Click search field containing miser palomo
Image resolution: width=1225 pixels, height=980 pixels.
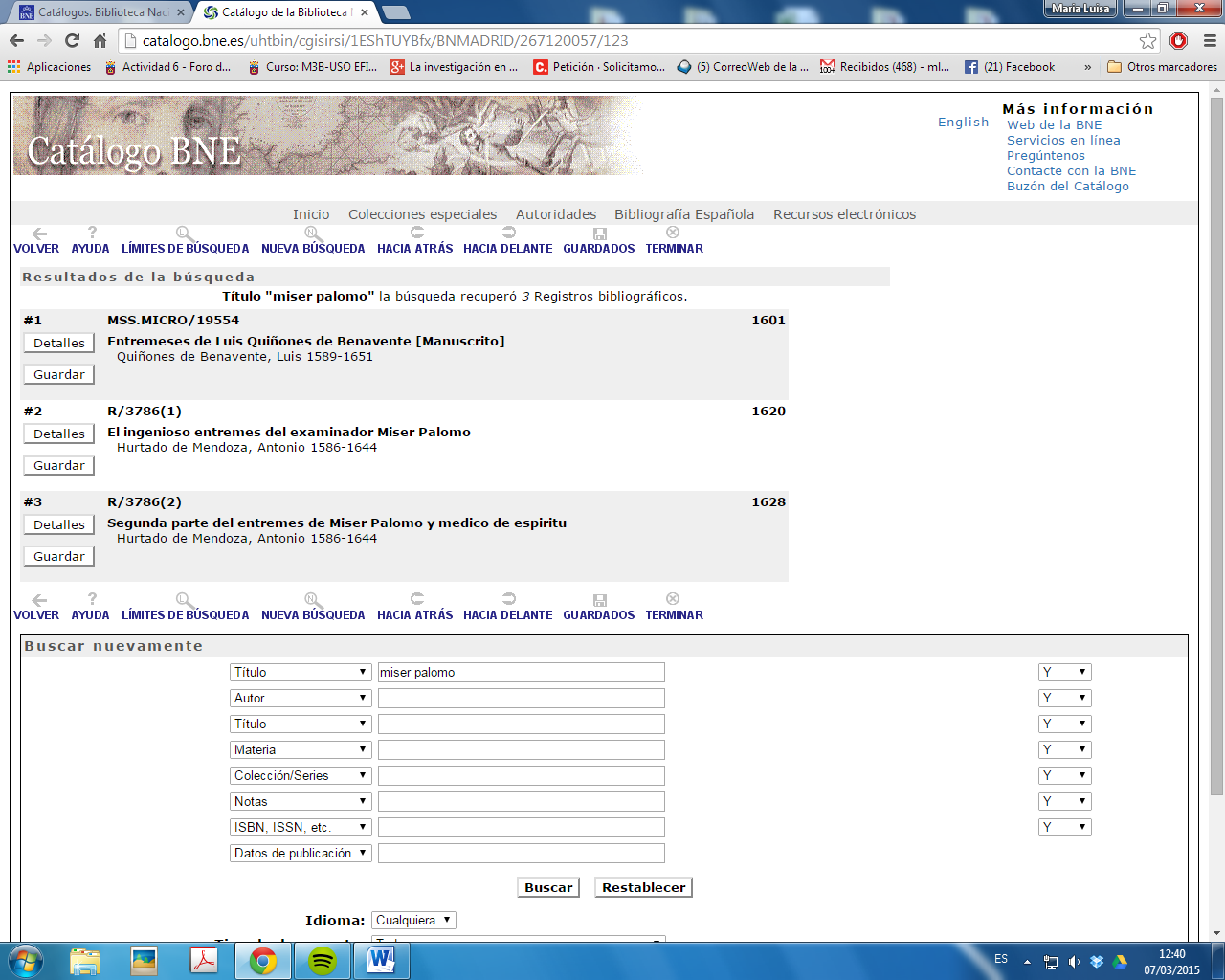click(x=522, y=672)
